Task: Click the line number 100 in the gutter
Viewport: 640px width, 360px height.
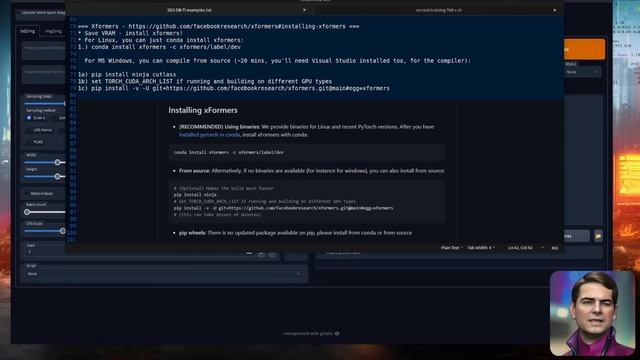Action: point(72,233)
